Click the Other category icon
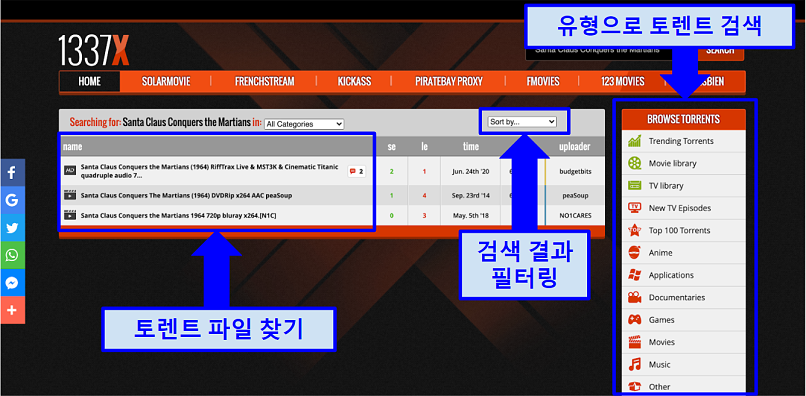This screenshot has height=396, width=806. pyautogui.click(x=634, y=386)
